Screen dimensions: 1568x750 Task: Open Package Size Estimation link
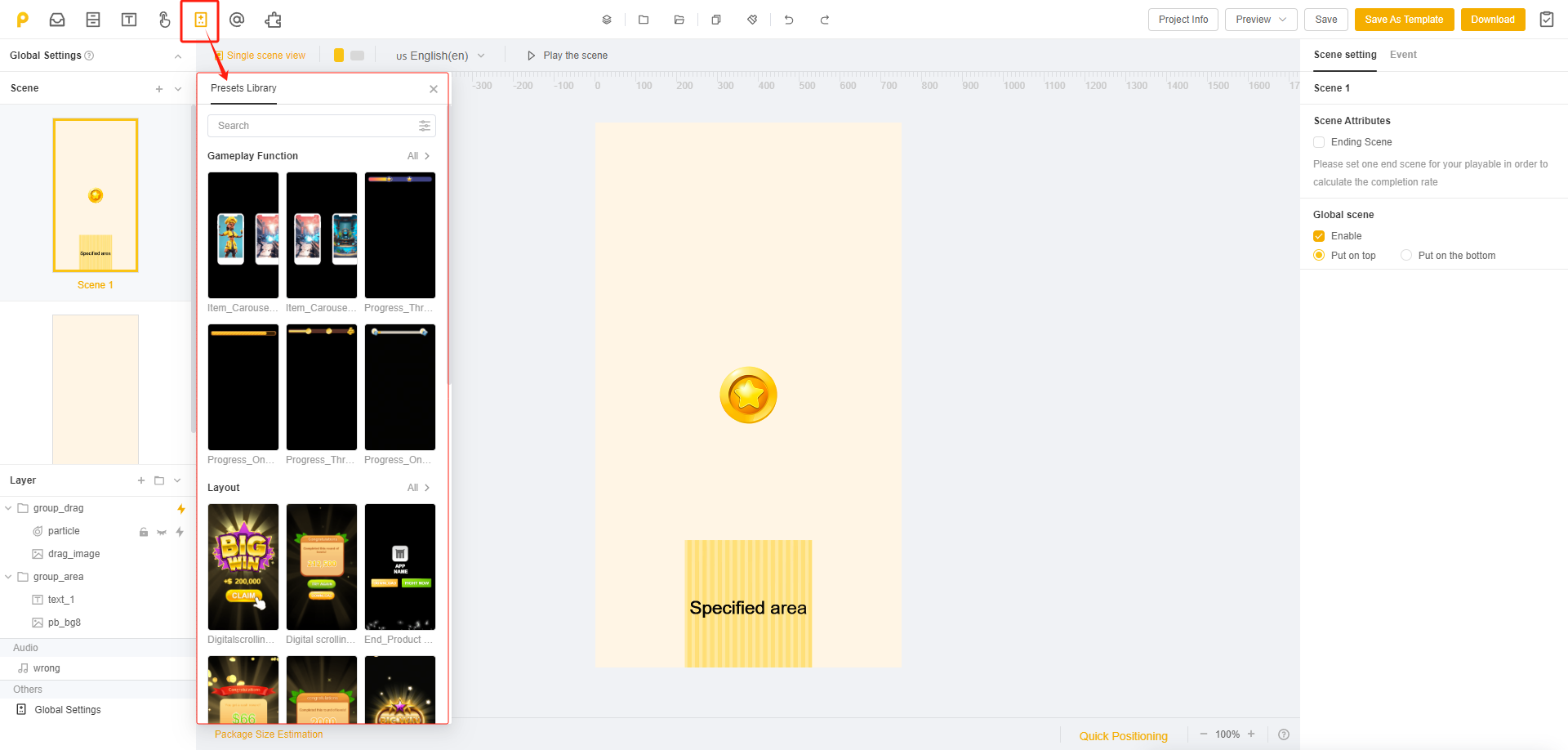pyautogui.click(x=269, y=734)
